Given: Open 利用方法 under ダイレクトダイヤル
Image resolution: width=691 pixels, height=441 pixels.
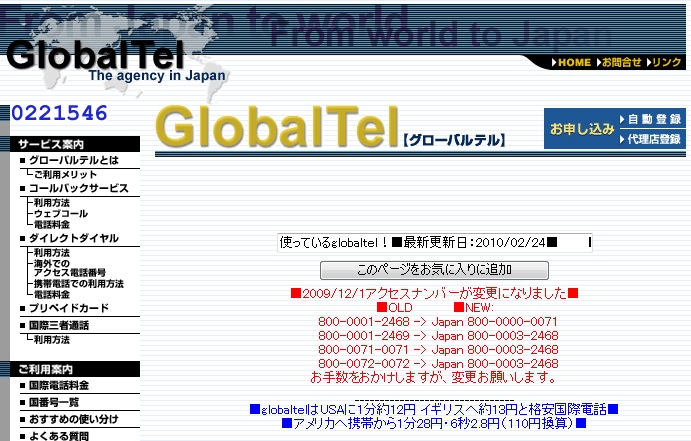Looking at the screenshot, I should pyautogui.click(x=52, y=253).
